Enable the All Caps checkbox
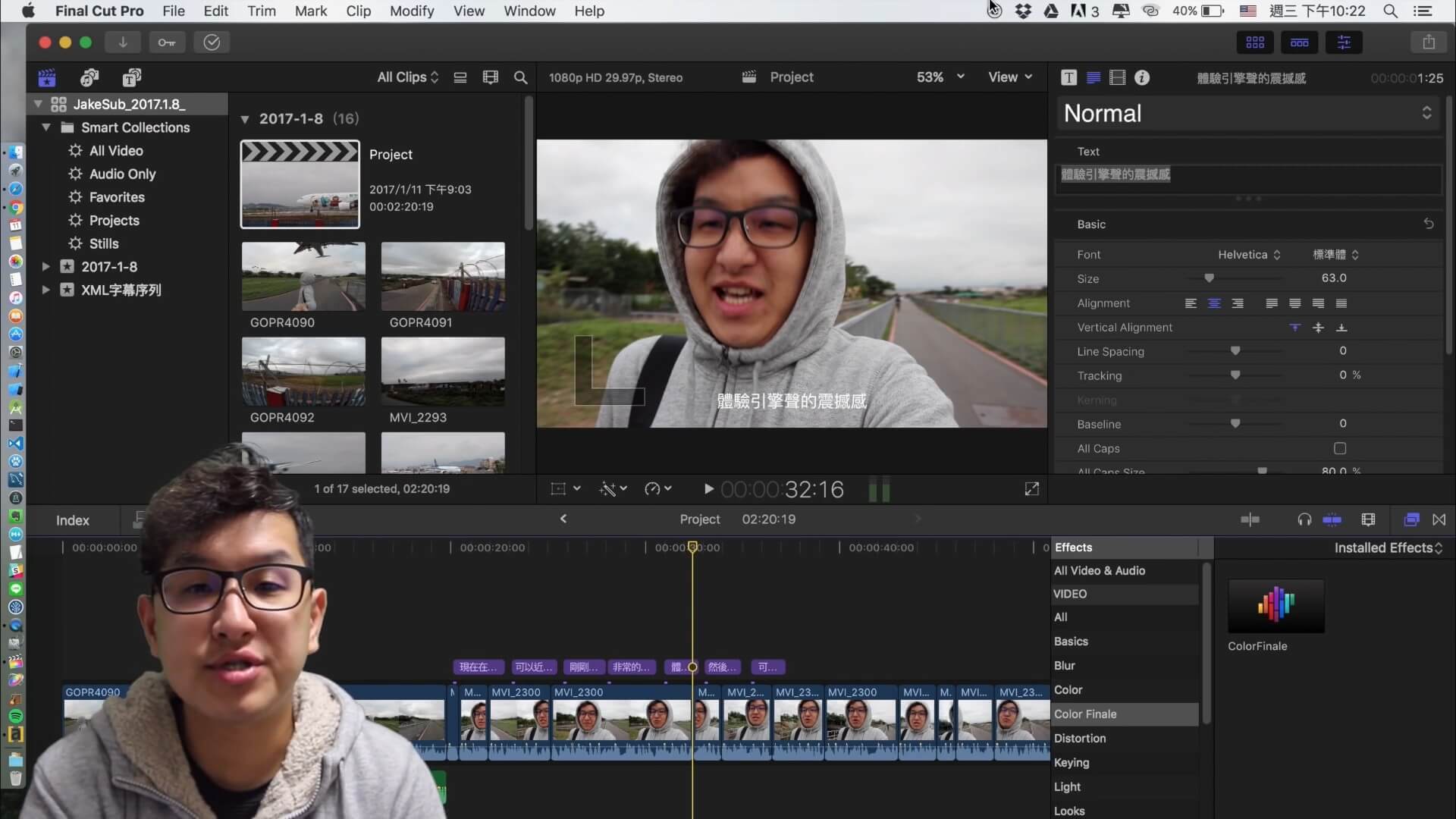Viewport: 1456px width, 819px height. [x=1340, y=448]
